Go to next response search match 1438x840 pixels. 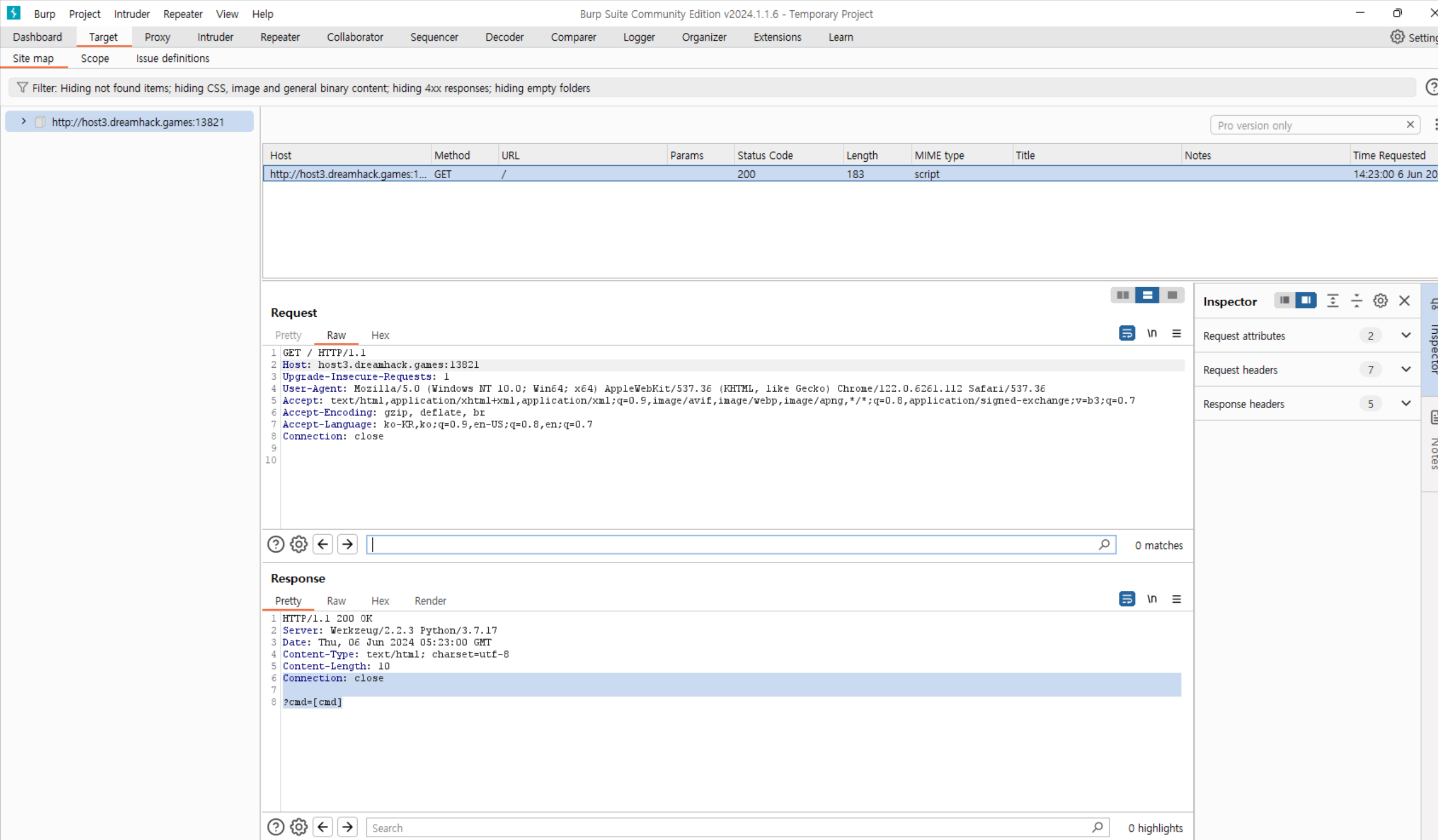[347, 827]
